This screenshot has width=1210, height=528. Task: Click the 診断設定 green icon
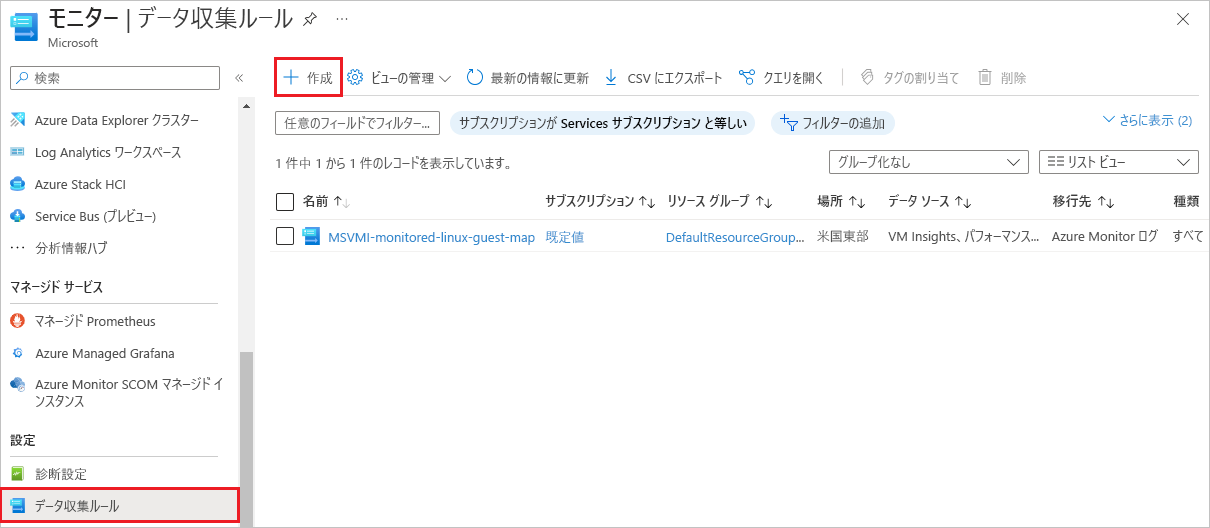click(x=17, y=474)
